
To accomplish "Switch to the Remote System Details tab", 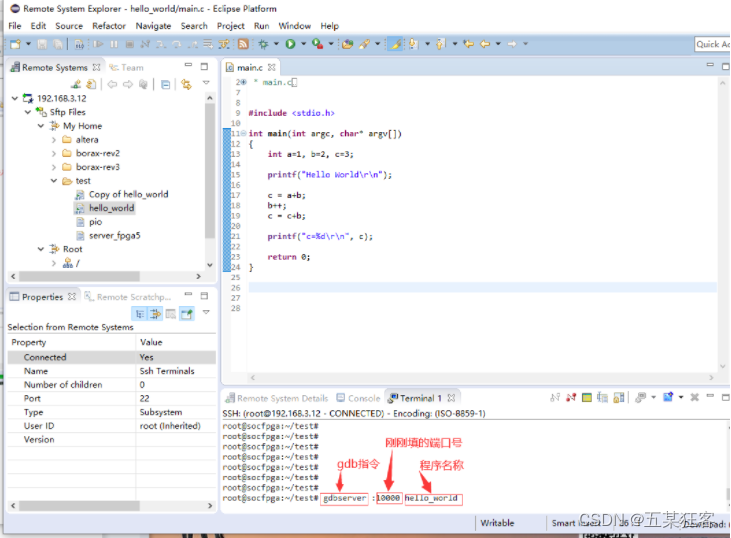I will tap(277, 398).
